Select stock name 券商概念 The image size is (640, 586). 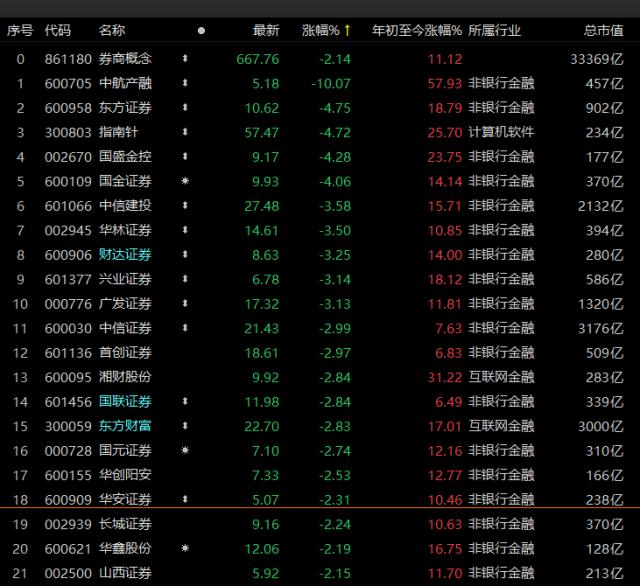pos(125,59)
